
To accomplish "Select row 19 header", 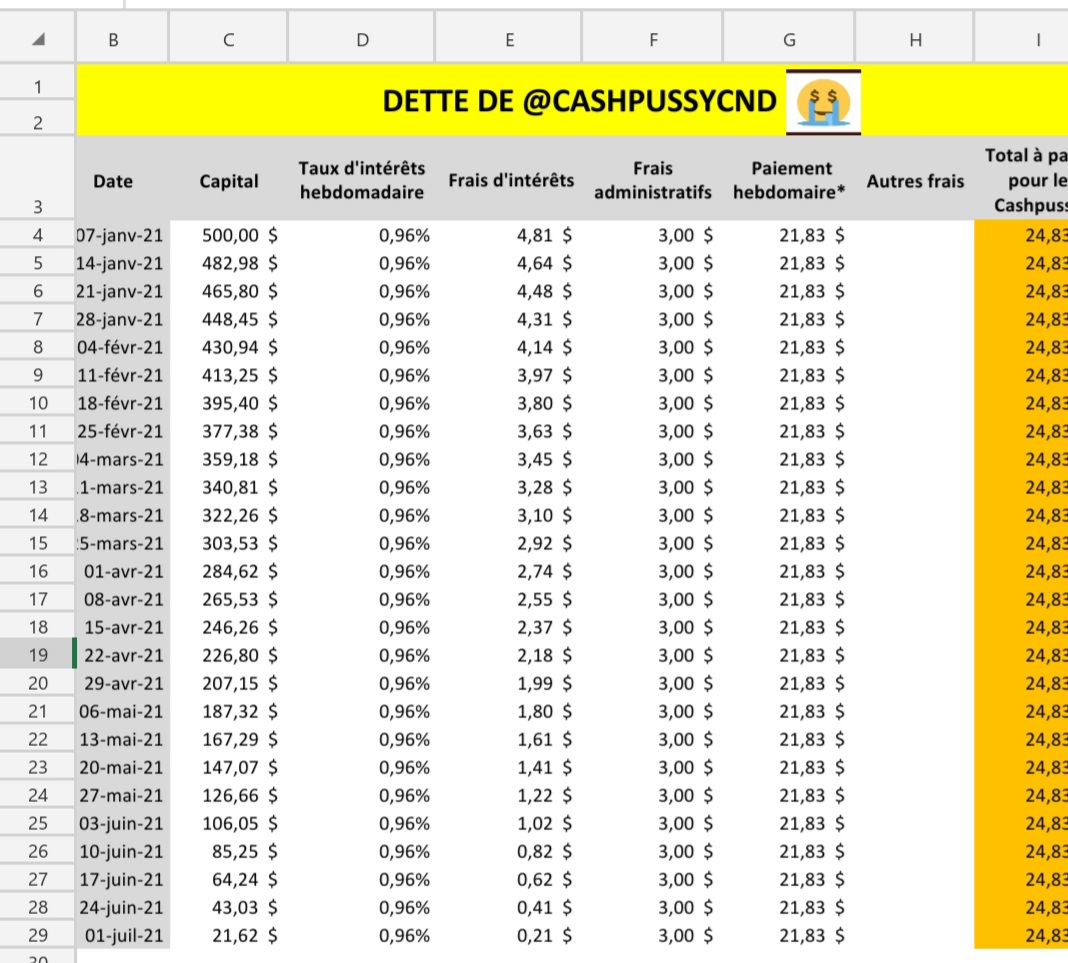I will pyautogui.click(x=37, y=655).
